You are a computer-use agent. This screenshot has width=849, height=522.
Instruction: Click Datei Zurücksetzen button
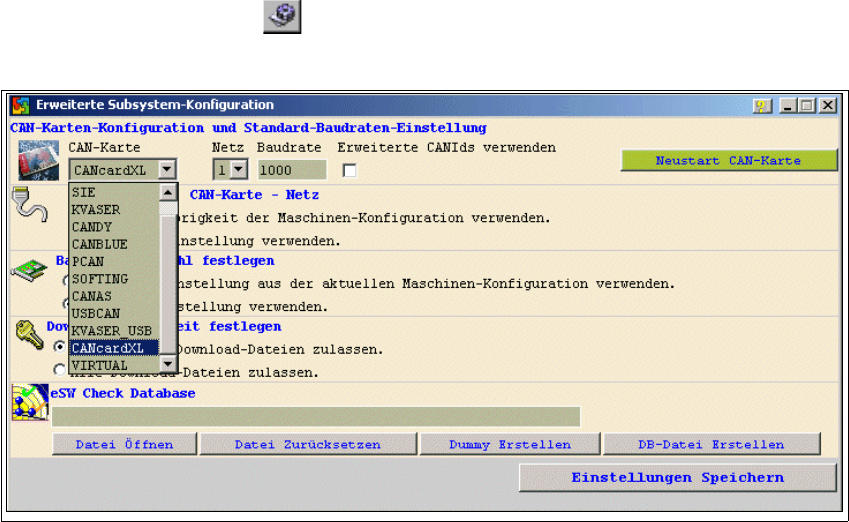coord(308,445)
